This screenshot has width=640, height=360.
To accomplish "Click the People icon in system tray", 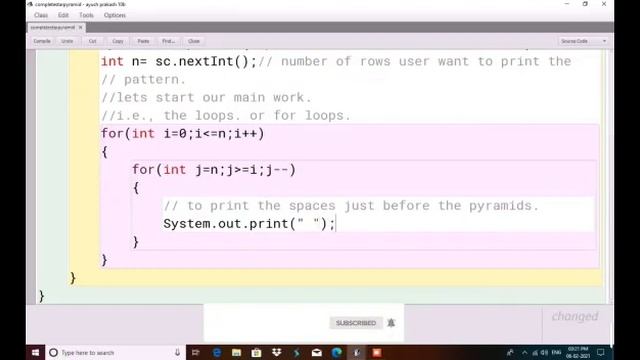I will pyautogui.click(x=510, y=353).
